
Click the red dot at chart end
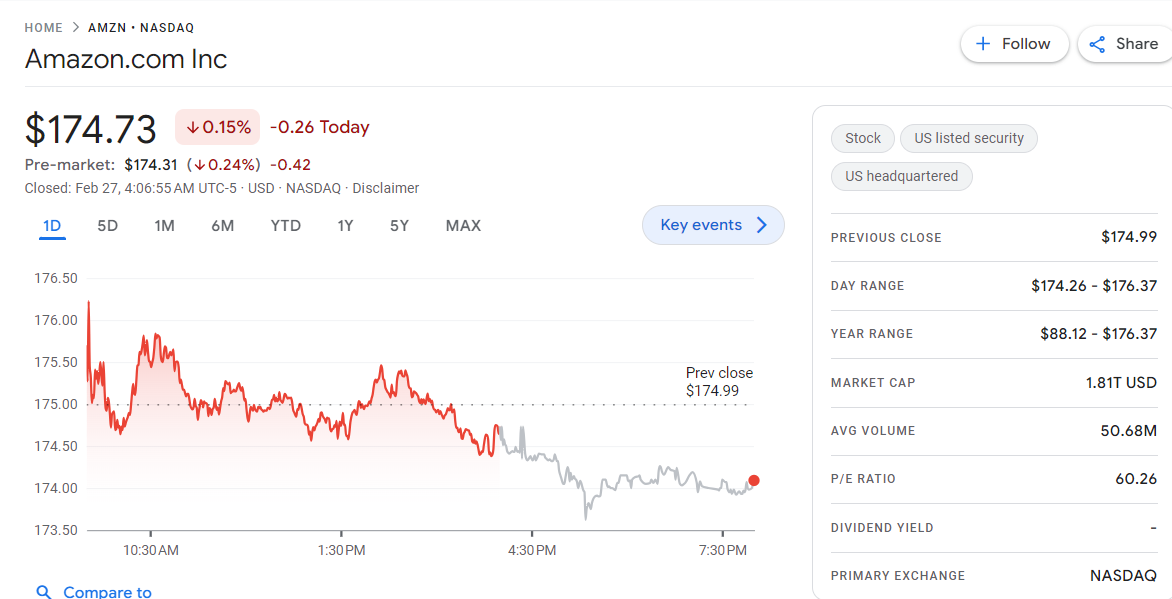pyautogui.click(x=753, y=481)
